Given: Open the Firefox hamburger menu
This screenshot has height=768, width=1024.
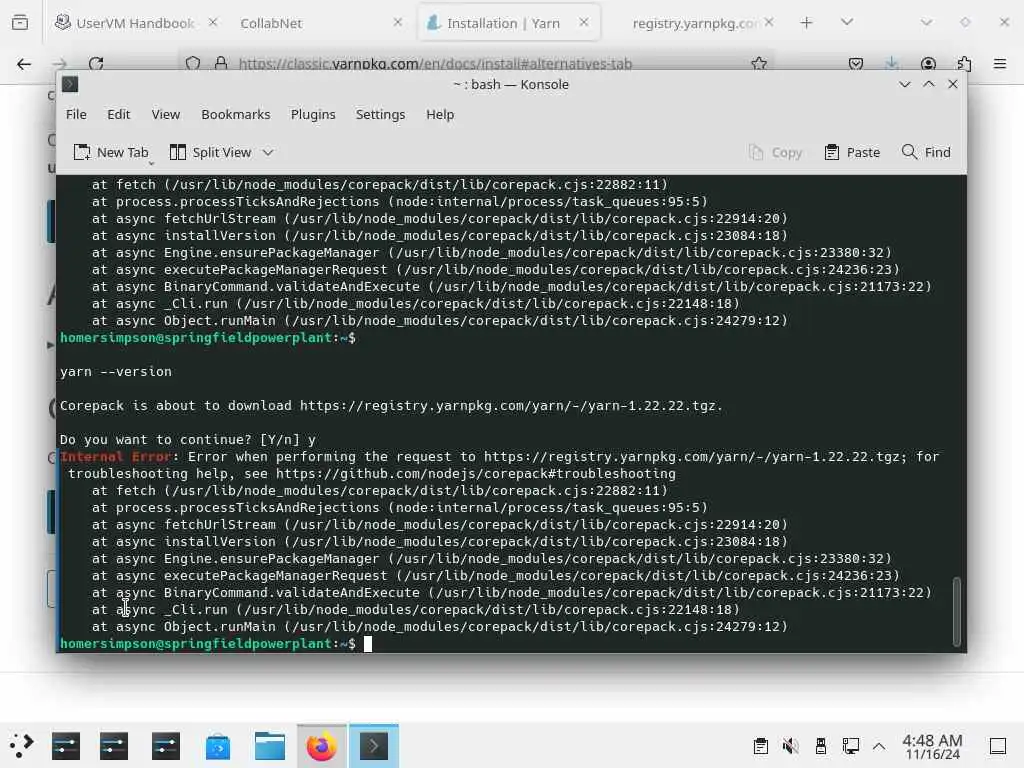Looking at the screenshot, I should click(x=1000, y=63).
